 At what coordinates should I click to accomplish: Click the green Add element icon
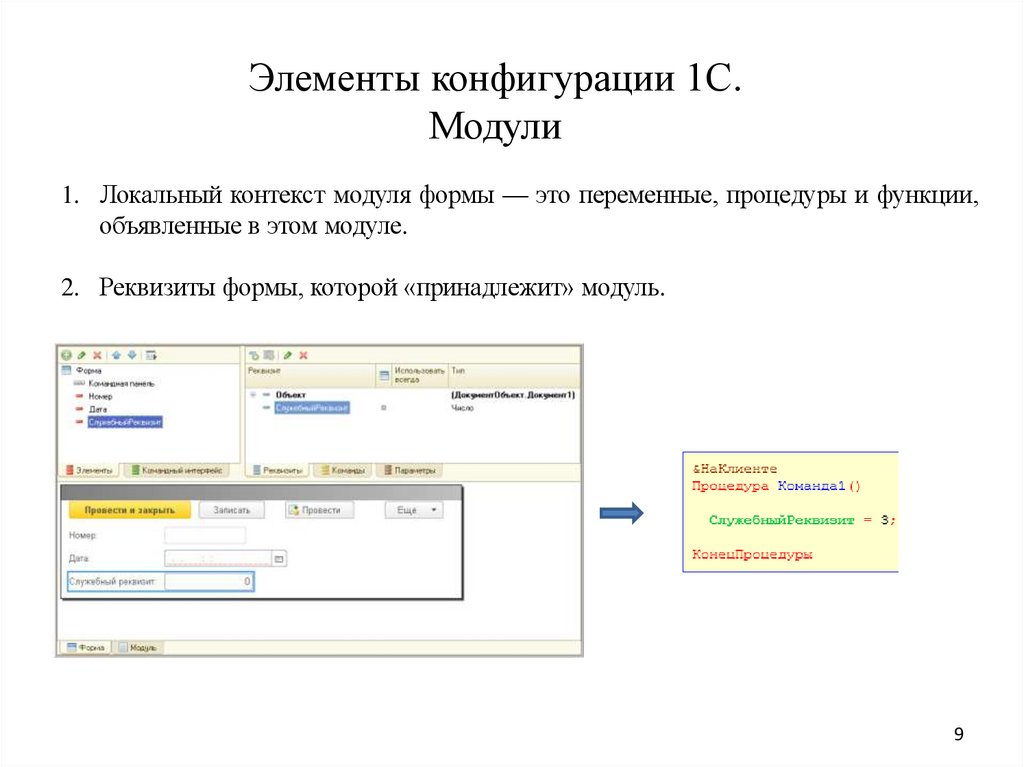click(66, 355)
